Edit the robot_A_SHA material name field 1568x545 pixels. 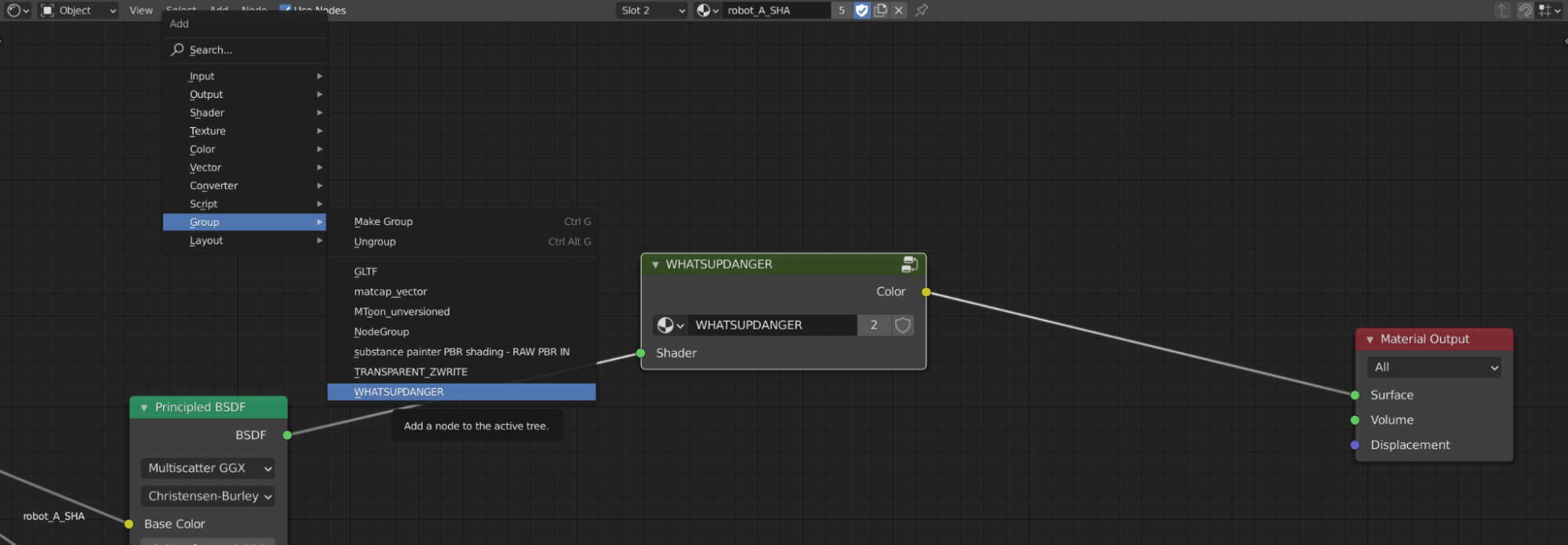[x=776, y=10]
